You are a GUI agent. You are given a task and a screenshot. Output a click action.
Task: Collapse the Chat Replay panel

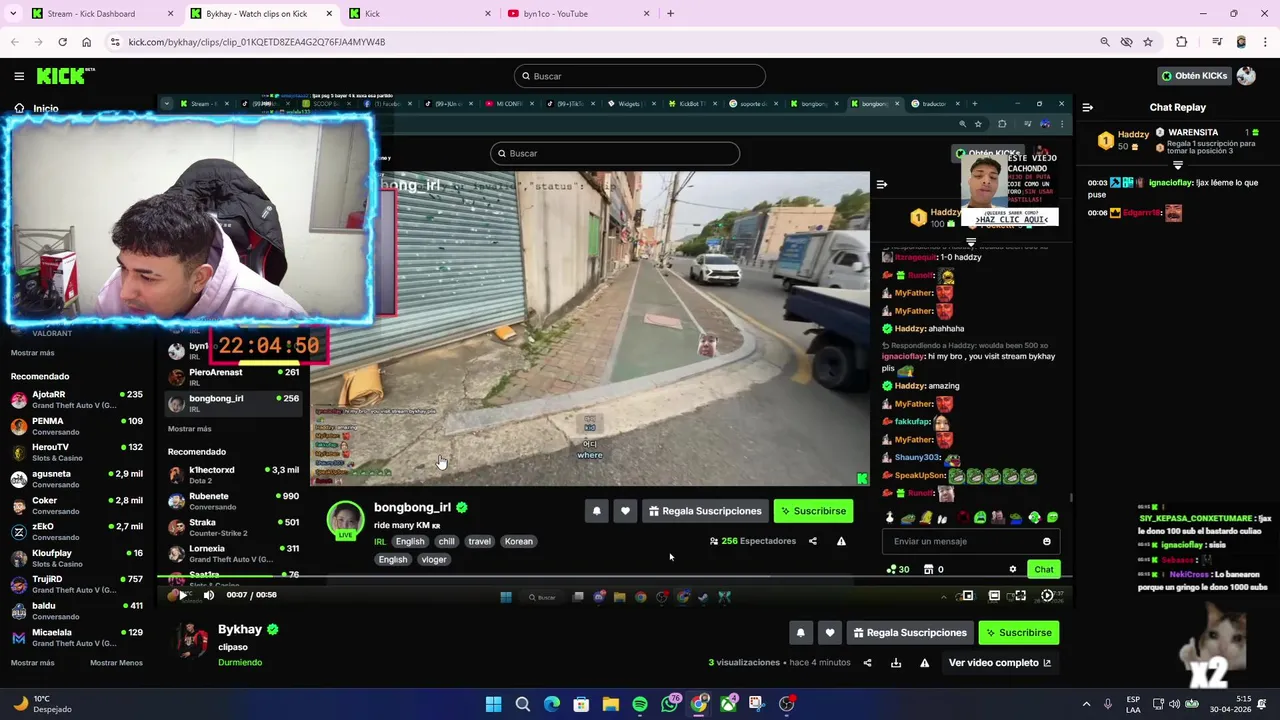click(1088, 107)
